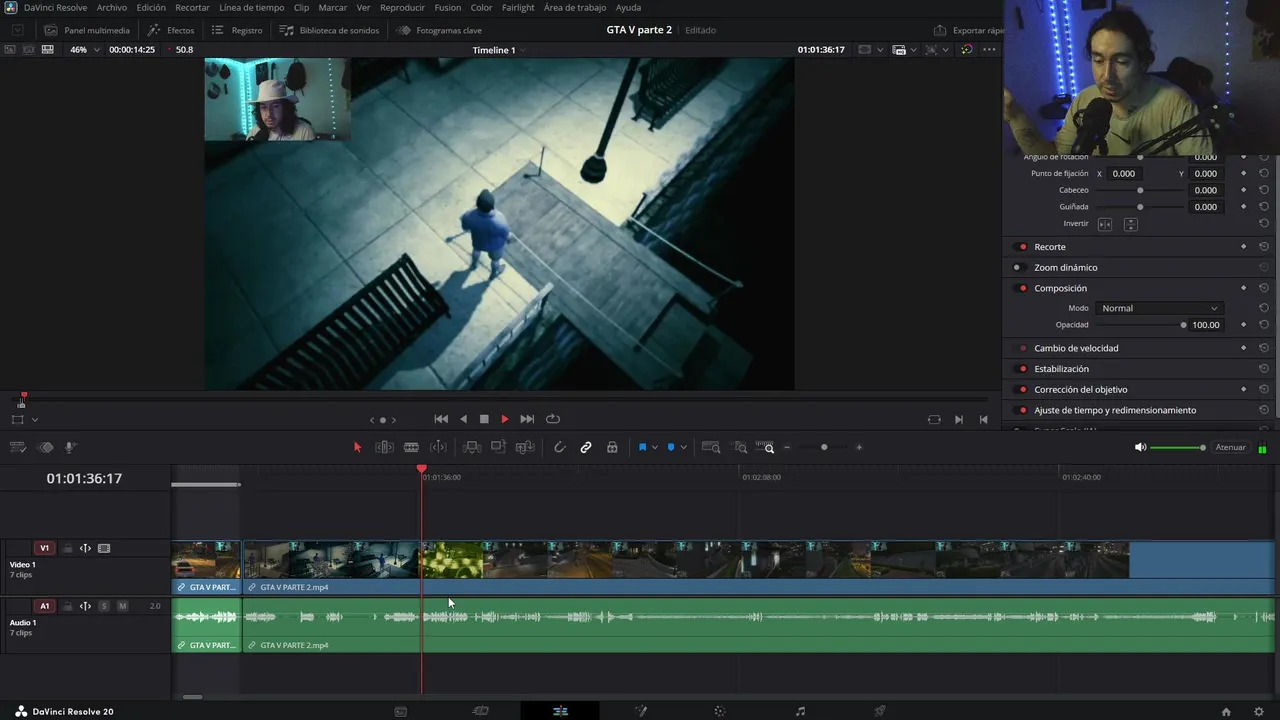Toggle linked selection chain icon

(x=586, y=447)
